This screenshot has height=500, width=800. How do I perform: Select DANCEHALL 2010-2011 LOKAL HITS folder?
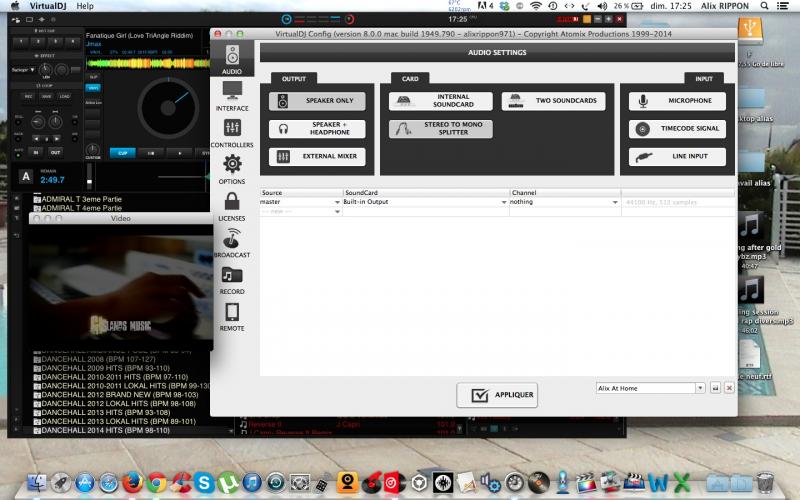(121, 386)
